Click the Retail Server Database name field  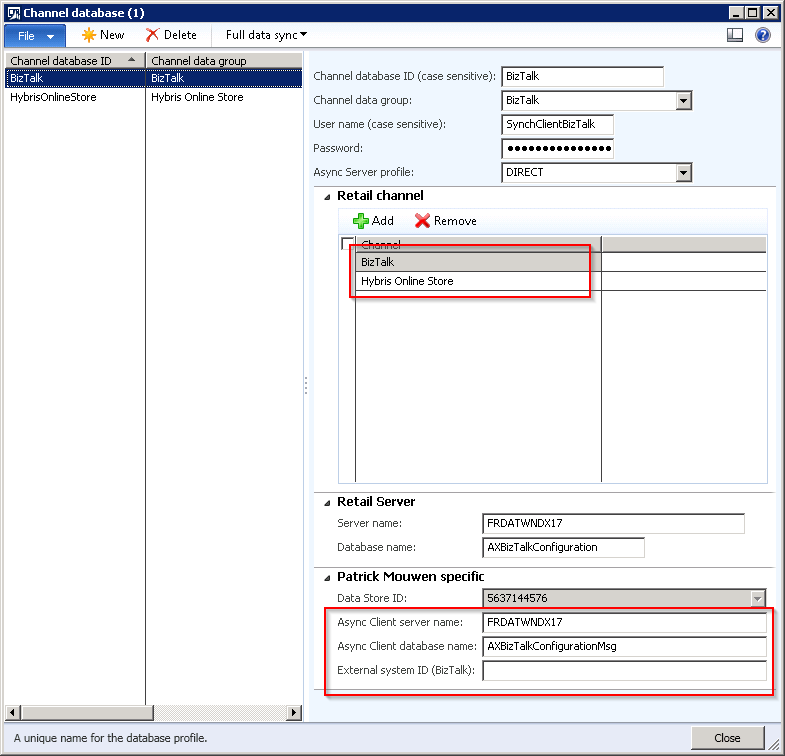(x=563, y=548)
